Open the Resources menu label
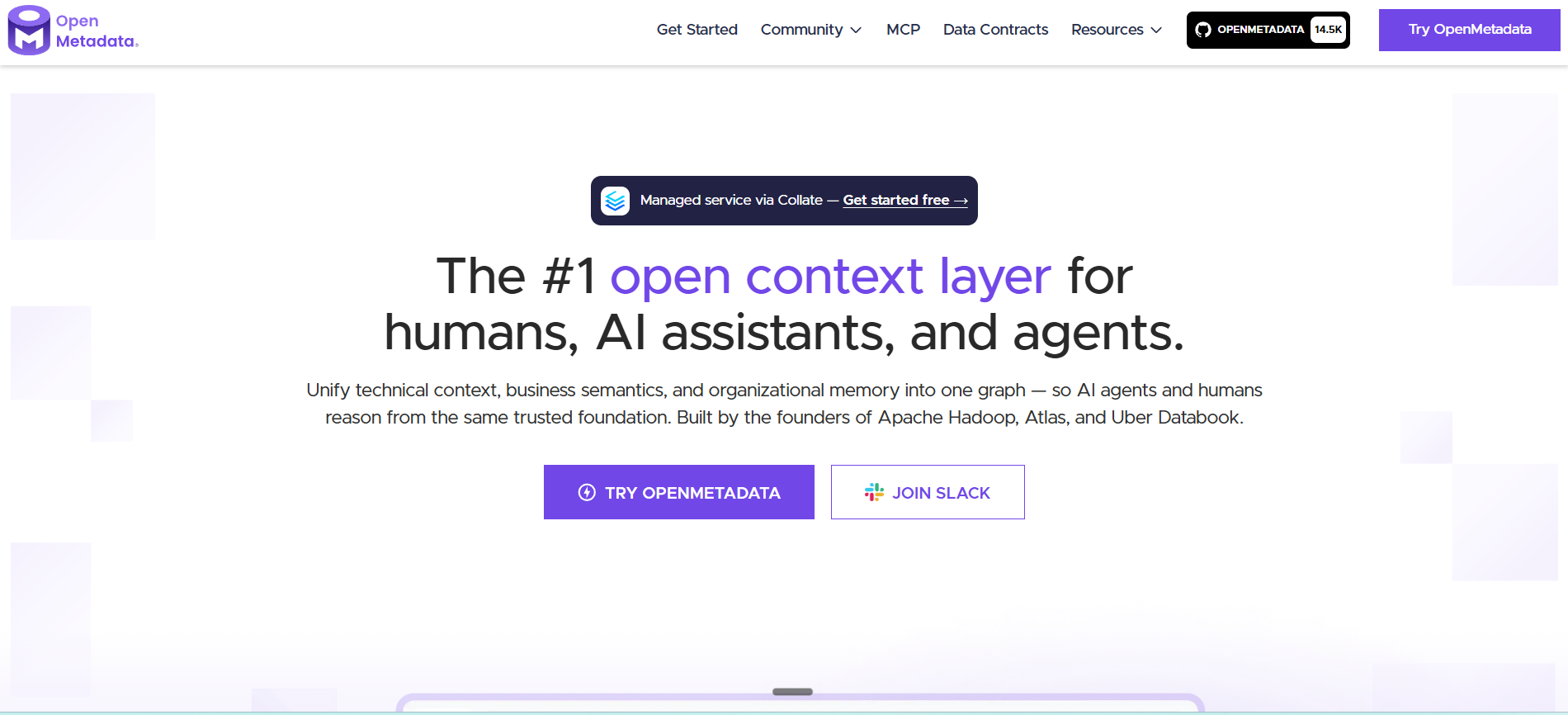 coord(1107,30)
